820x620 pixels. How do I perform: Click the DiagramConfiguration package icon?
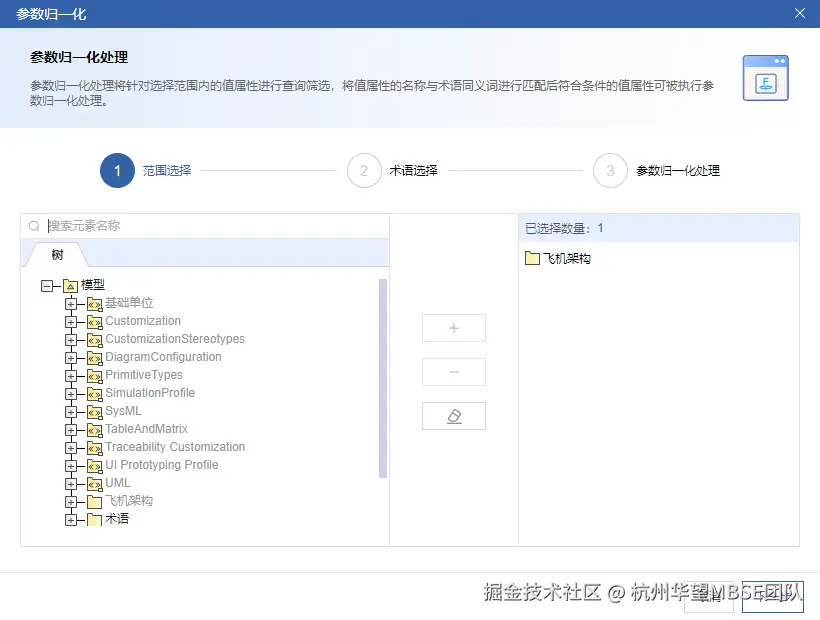coord(94,358)
